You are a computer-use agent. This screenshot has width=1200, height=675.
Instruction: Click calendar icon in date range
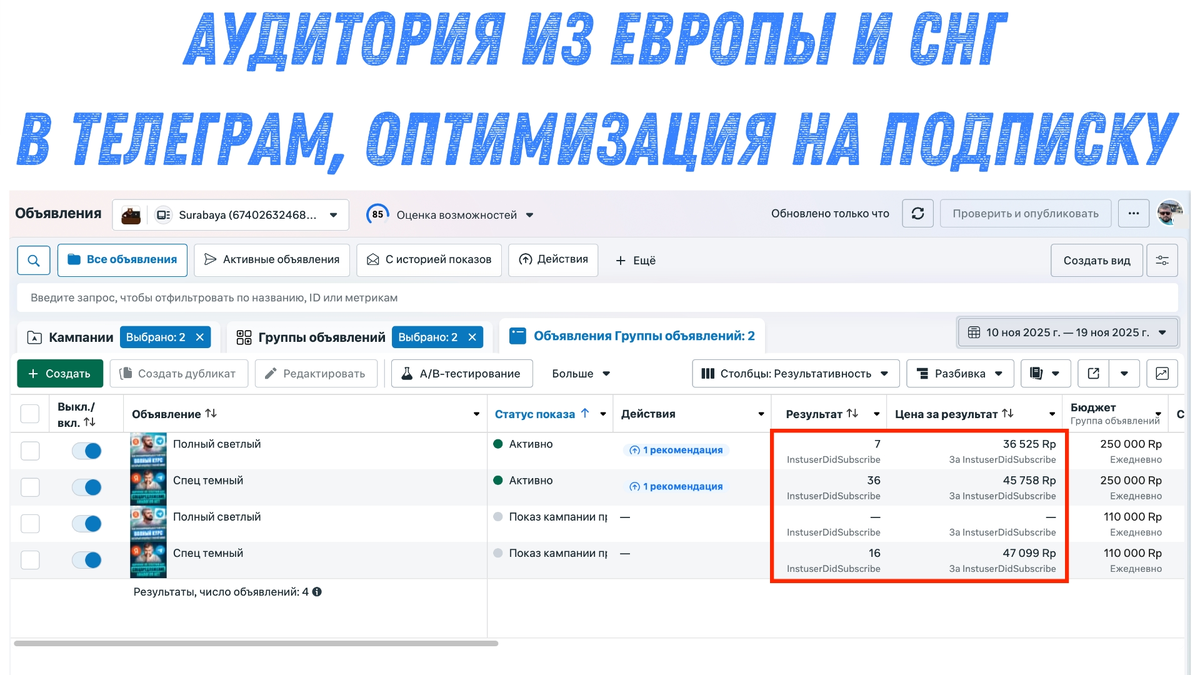974,332
